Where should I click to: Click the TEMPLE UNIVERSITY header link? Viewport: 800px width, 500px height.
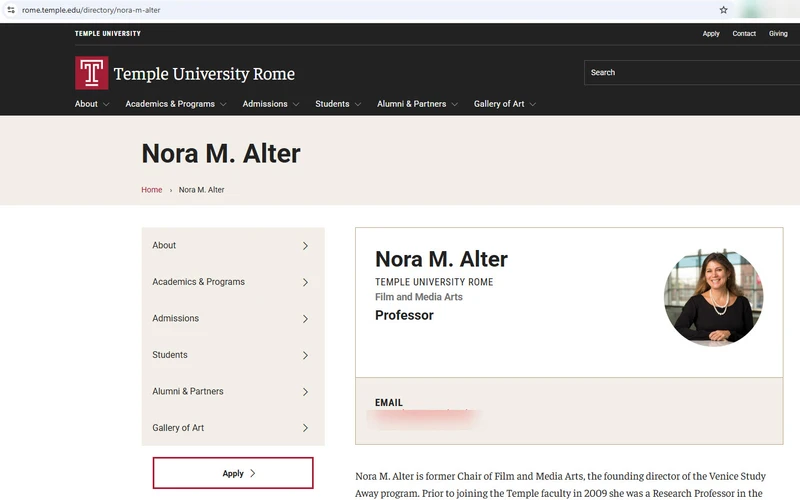click(108, 34)
